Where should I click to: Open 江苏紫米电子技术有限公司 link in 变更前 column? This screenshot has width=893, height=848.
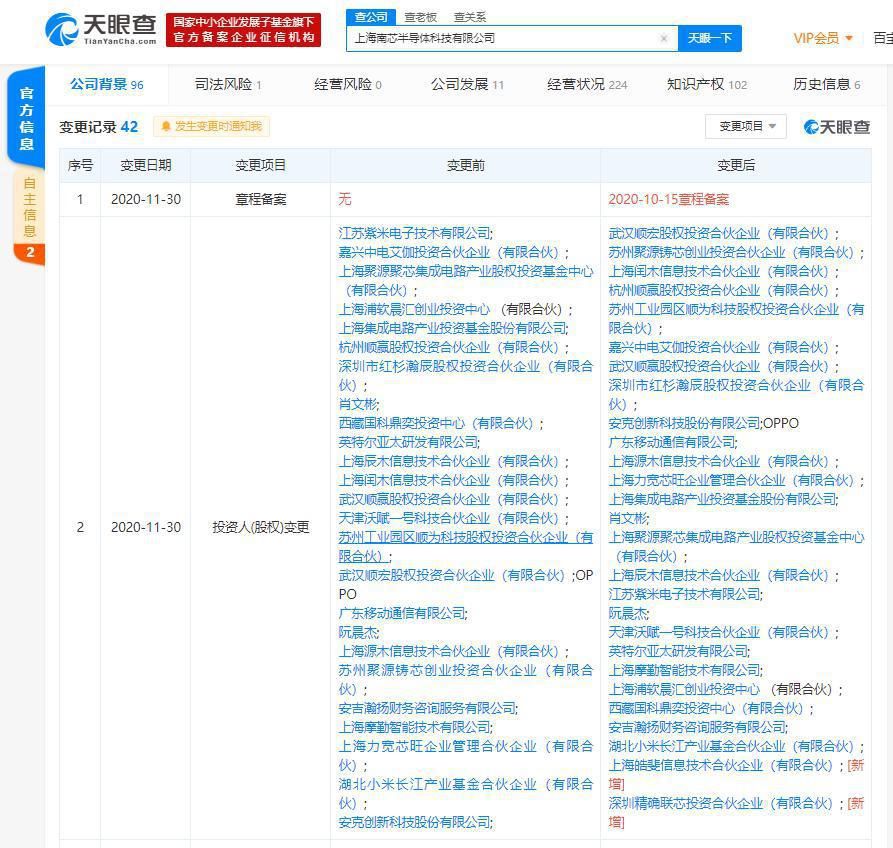[x=414, y=233]
